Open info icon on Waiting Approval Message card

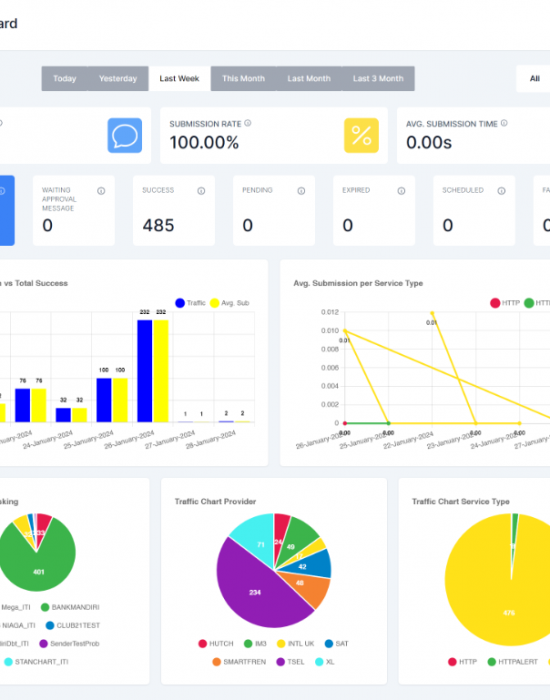[101, 191]
